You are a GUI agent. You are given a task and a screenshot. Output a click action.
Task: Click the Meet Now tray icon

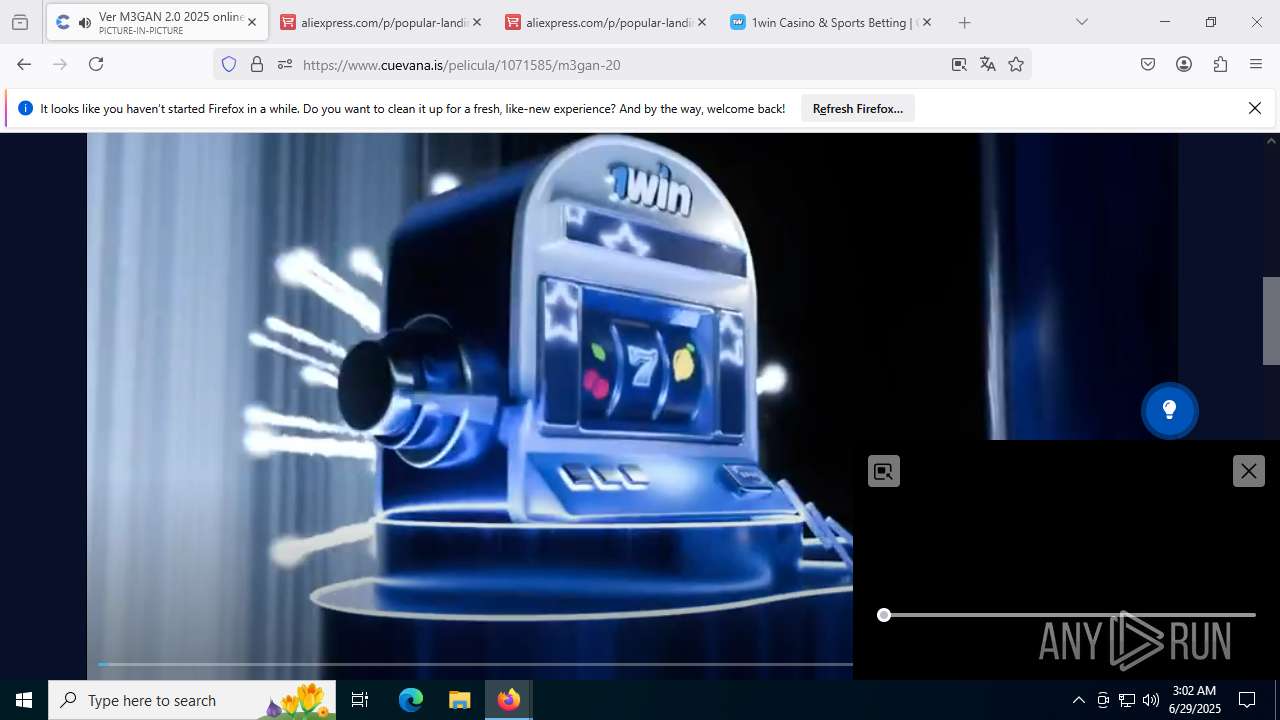1103,700
